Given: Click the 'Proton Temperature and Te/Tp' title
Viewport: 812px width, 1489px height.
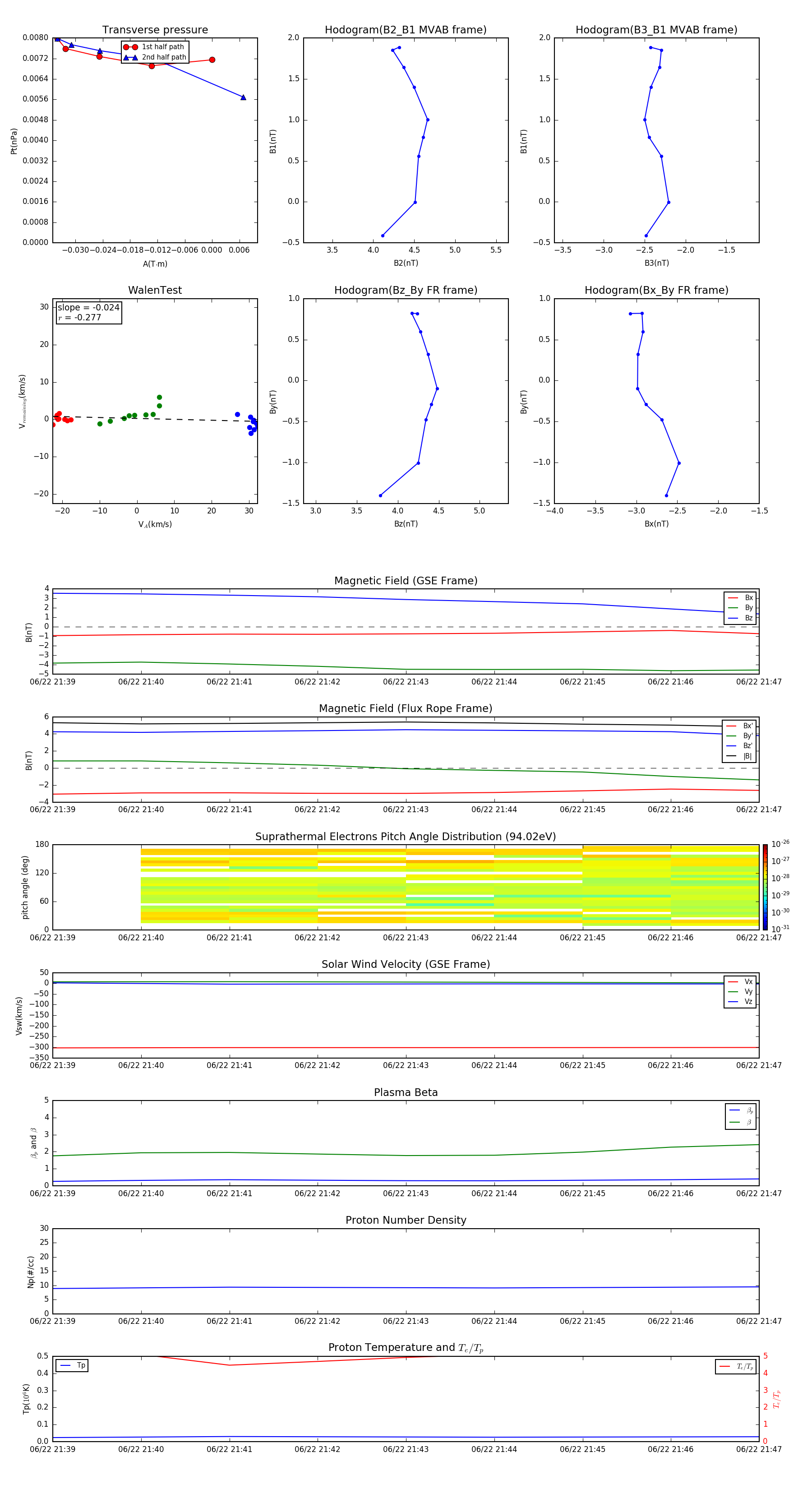Looking at the screenshot, I should (406, 1348).
